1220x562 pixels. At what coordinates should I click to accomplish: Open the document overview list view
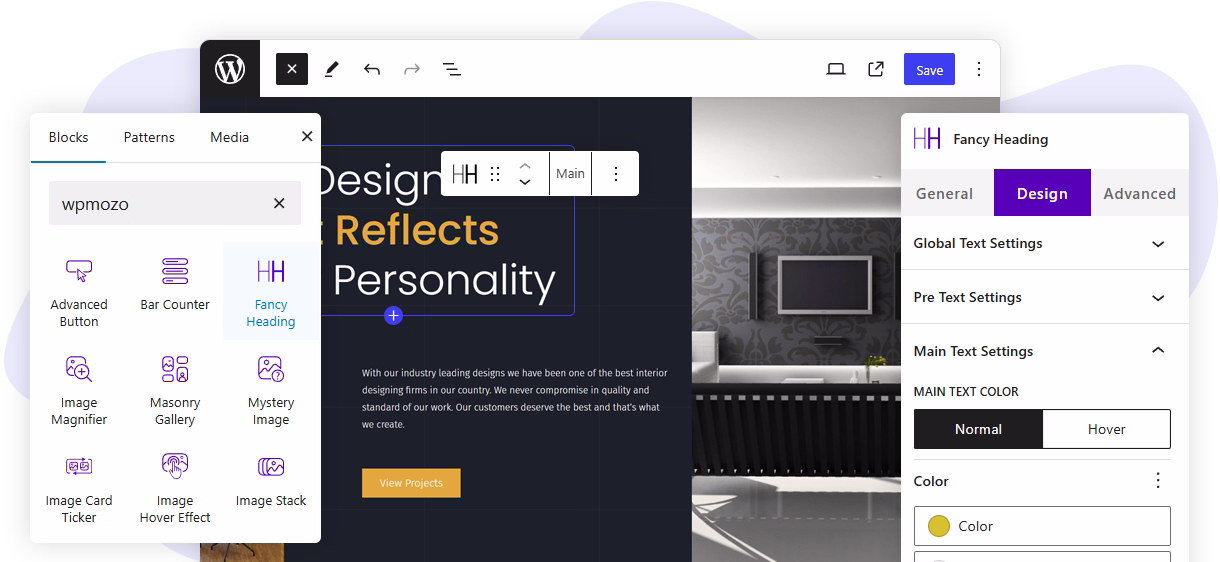coord(452,69)
